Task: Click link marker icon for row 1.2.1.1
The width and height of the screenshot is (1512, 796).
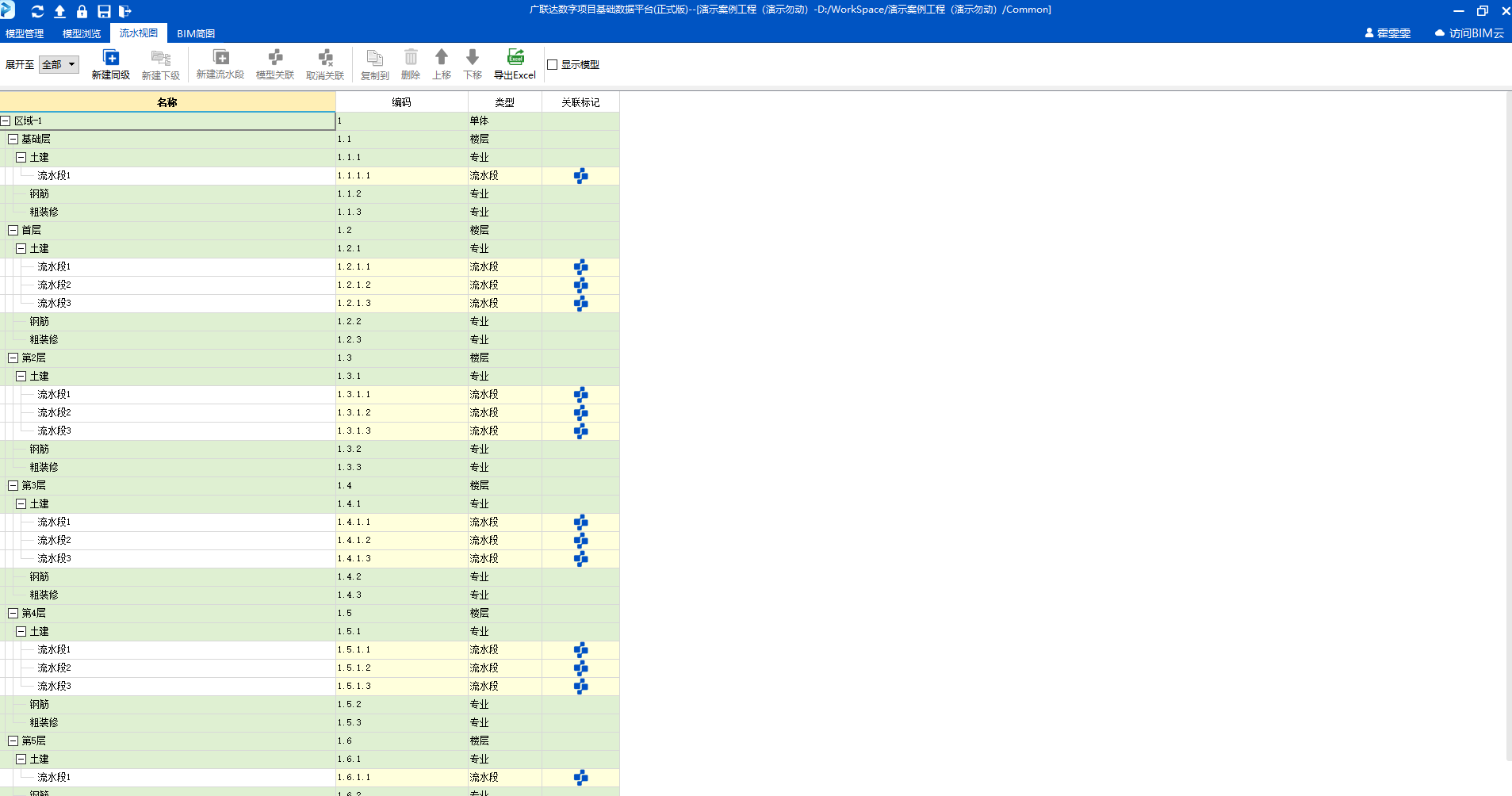Action: click(581, 267)
